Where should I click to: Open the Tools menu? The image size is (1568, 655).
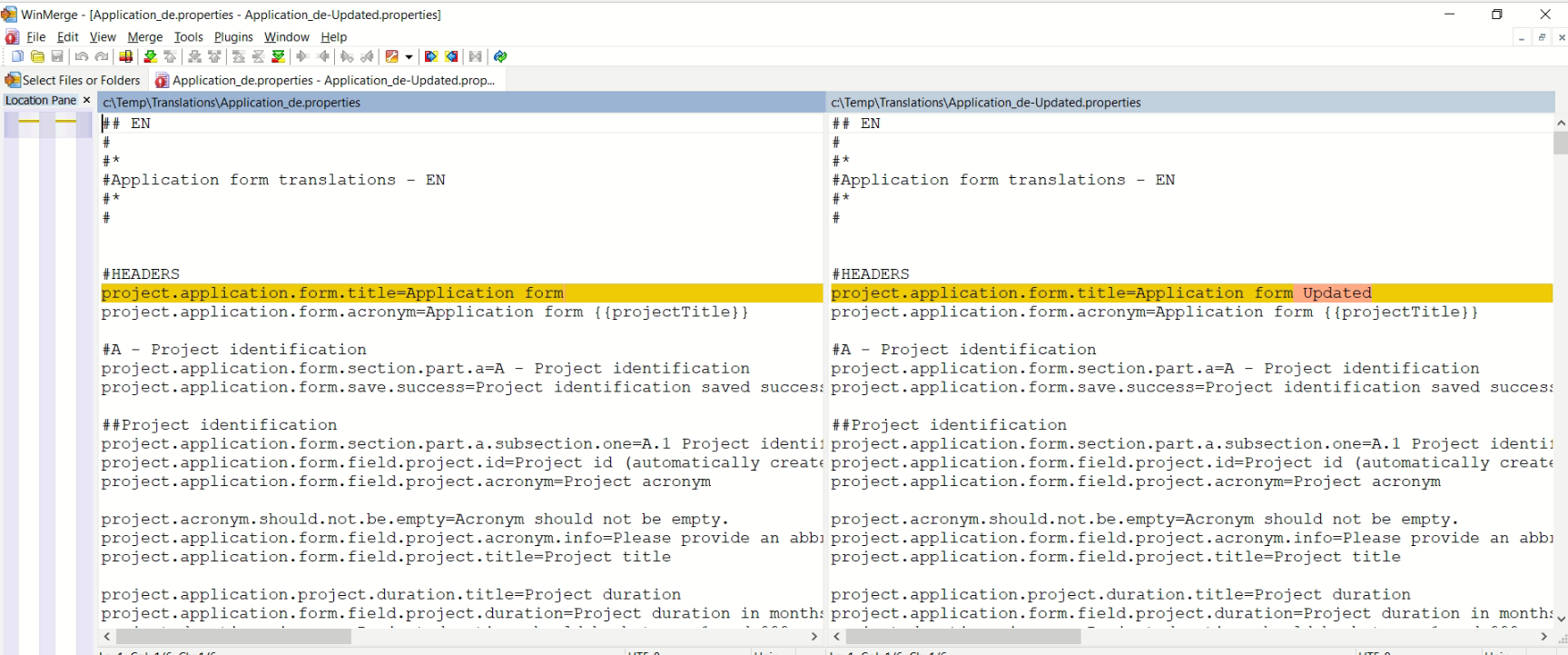click(x=188, y=37)
